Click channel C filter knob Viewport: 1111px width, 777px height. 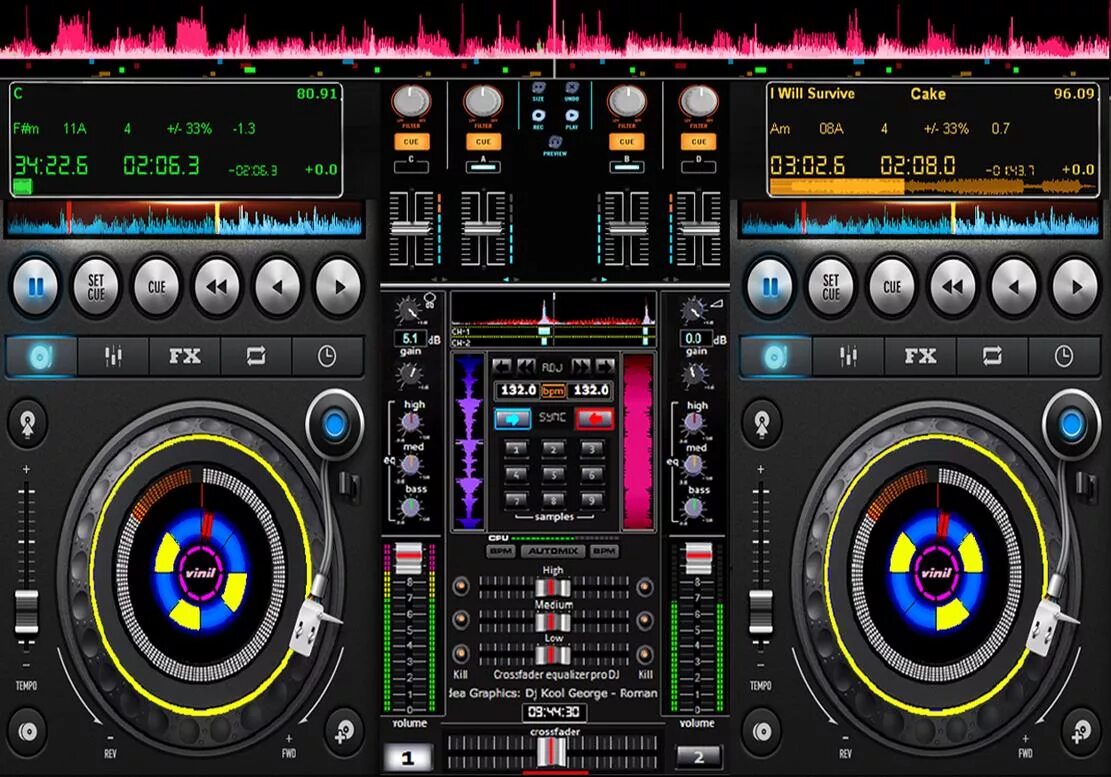(411, 103)
